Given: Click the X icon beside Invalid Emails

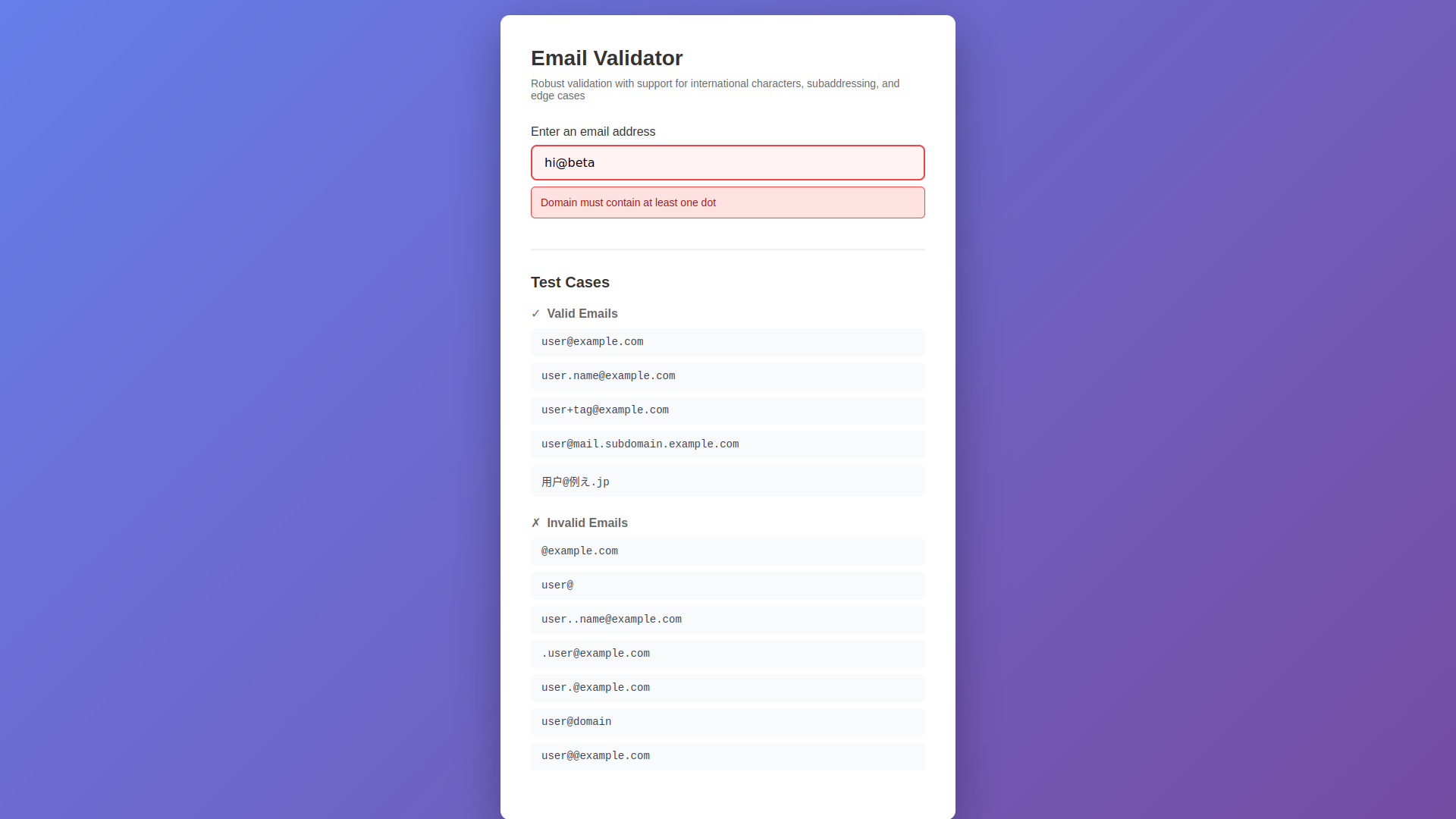Looking at the screenshot, I should [535, 523].
